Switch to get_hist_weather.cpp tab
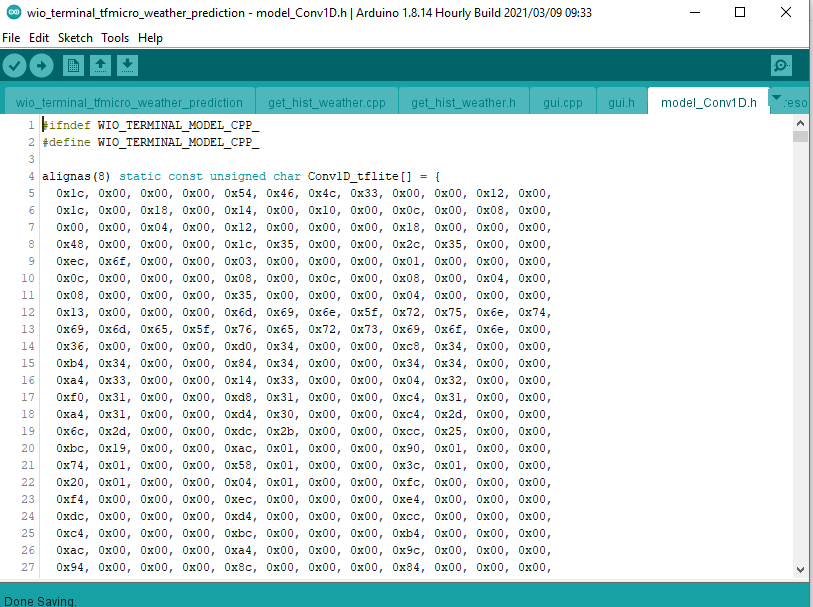The height and width of the screenshot is (607, 813). [x=326, y=102]
